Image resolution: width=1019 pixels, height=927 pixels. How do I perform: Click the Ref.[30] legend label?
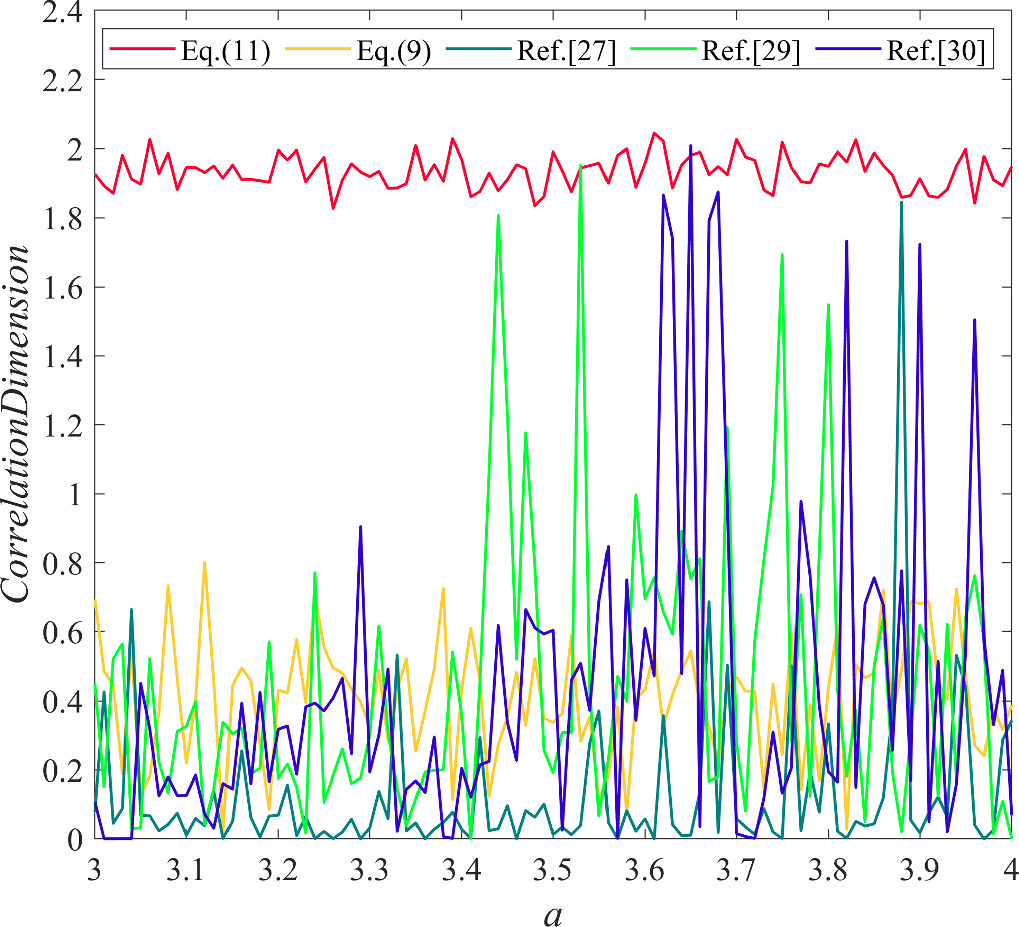click(x=936, y=50)
